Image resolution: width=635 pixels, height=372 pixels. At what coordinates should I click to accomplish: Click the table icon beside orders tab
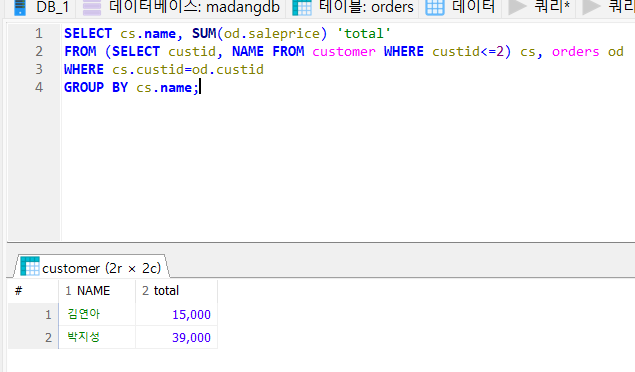(x=302, y=7)
